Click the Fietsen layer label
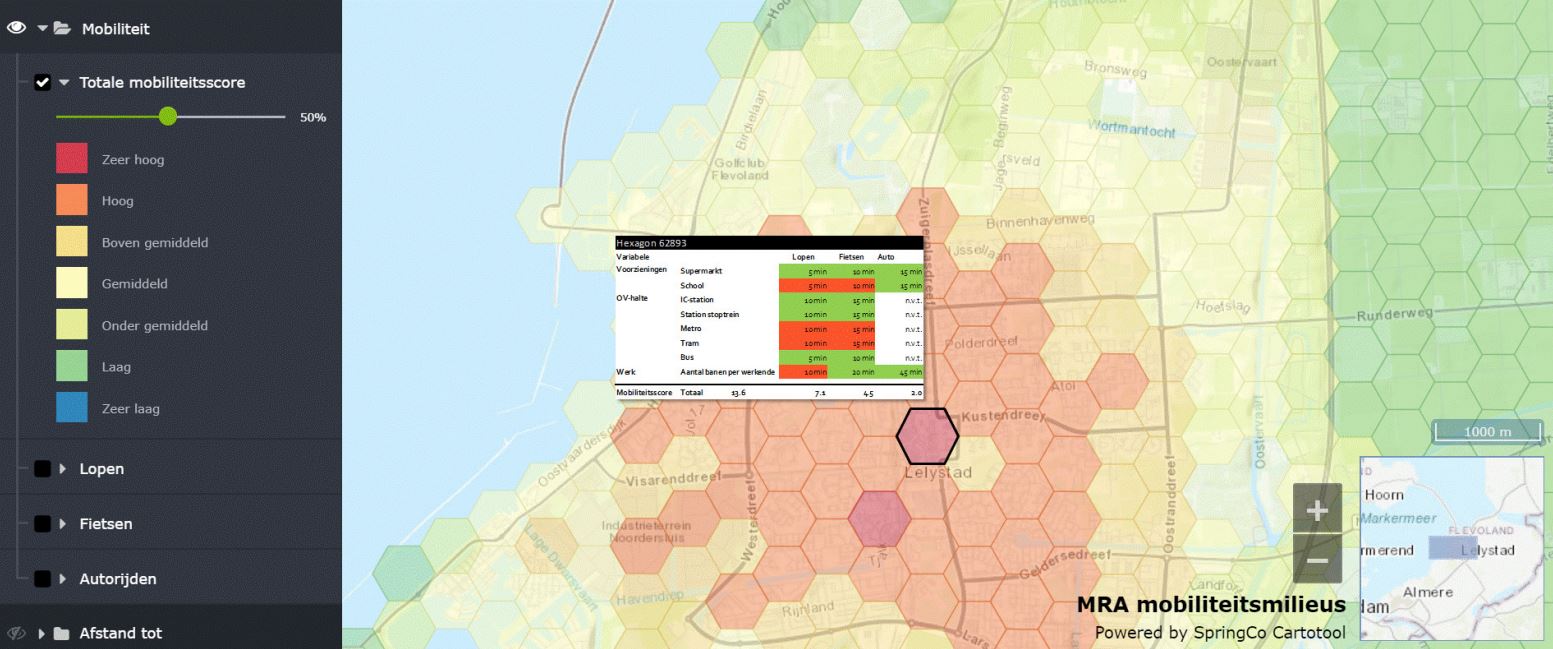Image resolution: width=1553 pixels, height=649 pixels. click(106, 524)
